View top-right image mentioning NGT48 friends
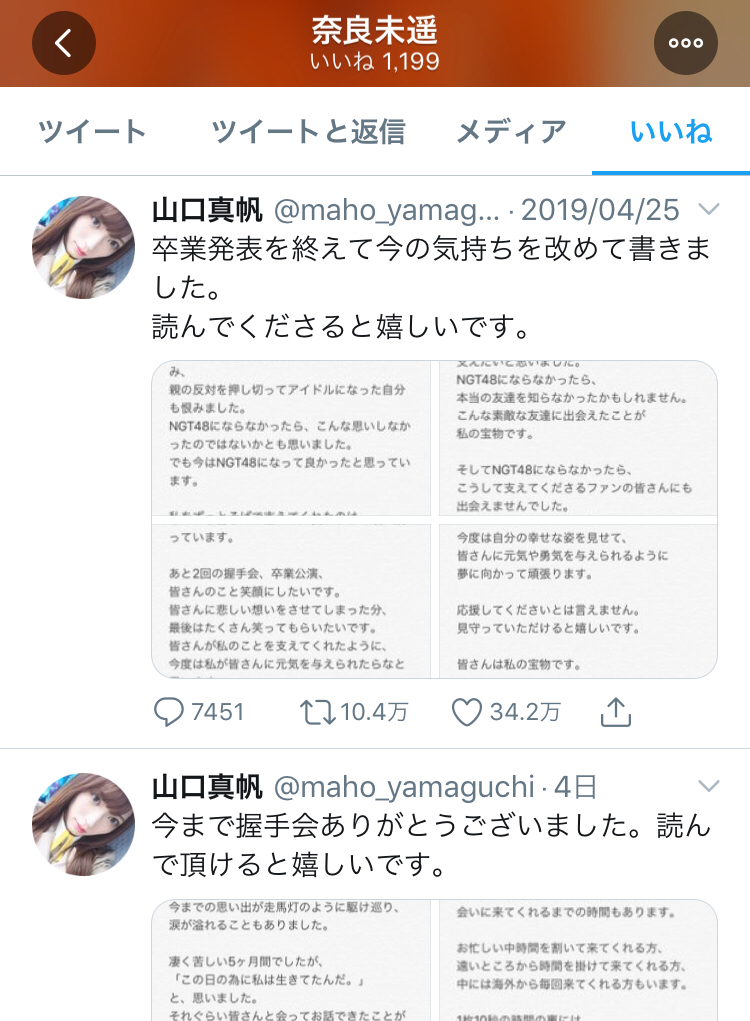This screenshot has height=1021, width=750. (578, 438)
